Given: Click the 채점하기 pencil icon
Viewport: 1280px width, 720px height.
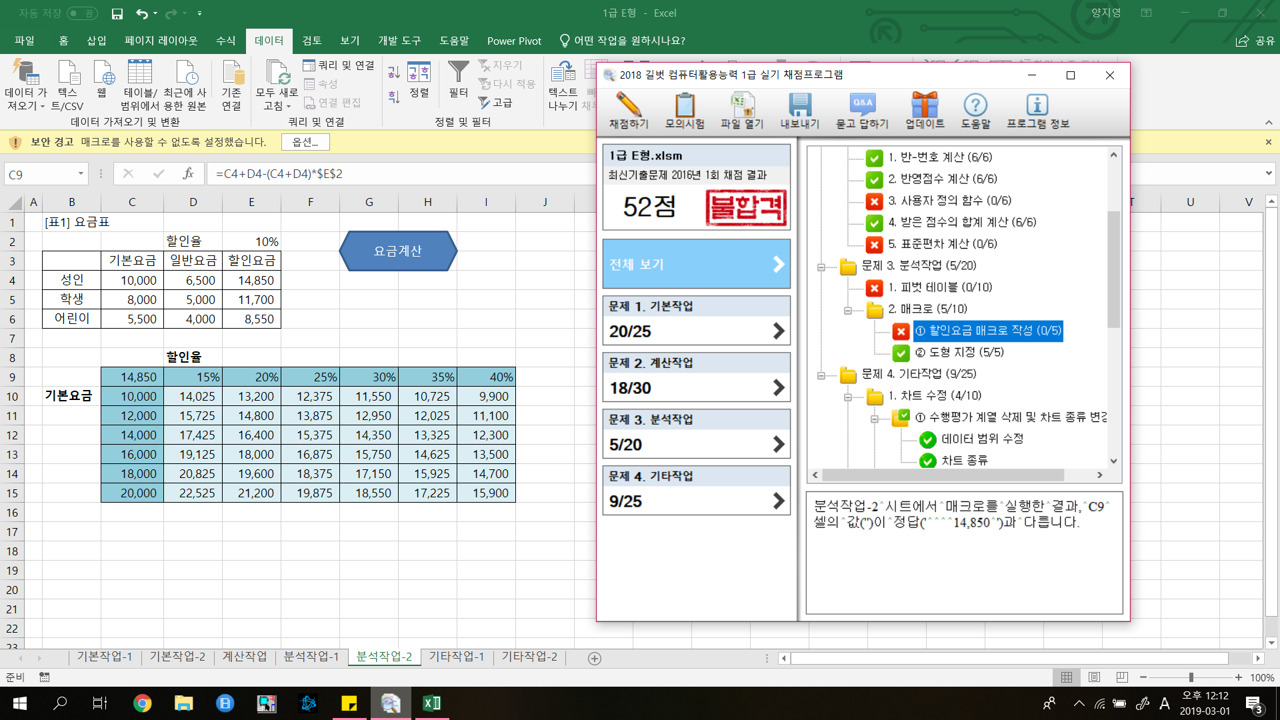Looking at the screenshot, I should coord(629,105).
